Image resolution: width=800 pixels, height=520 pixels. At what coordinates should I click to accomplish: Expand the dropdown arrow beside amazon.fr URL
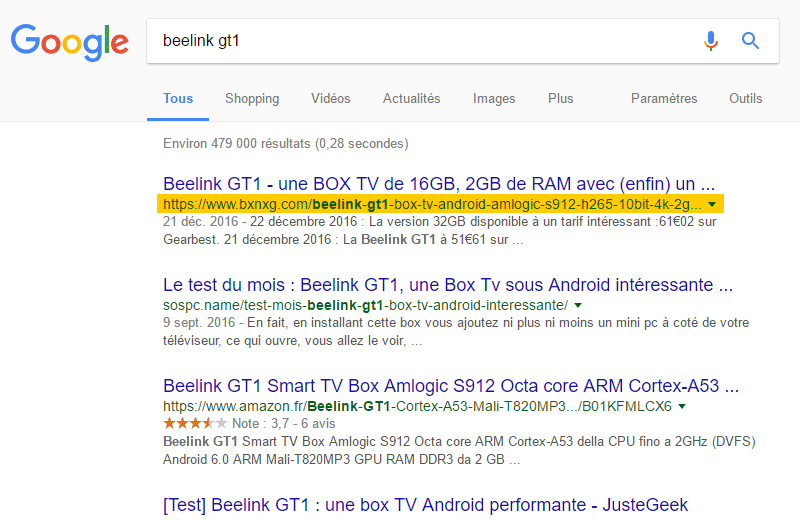click(682, 407)
